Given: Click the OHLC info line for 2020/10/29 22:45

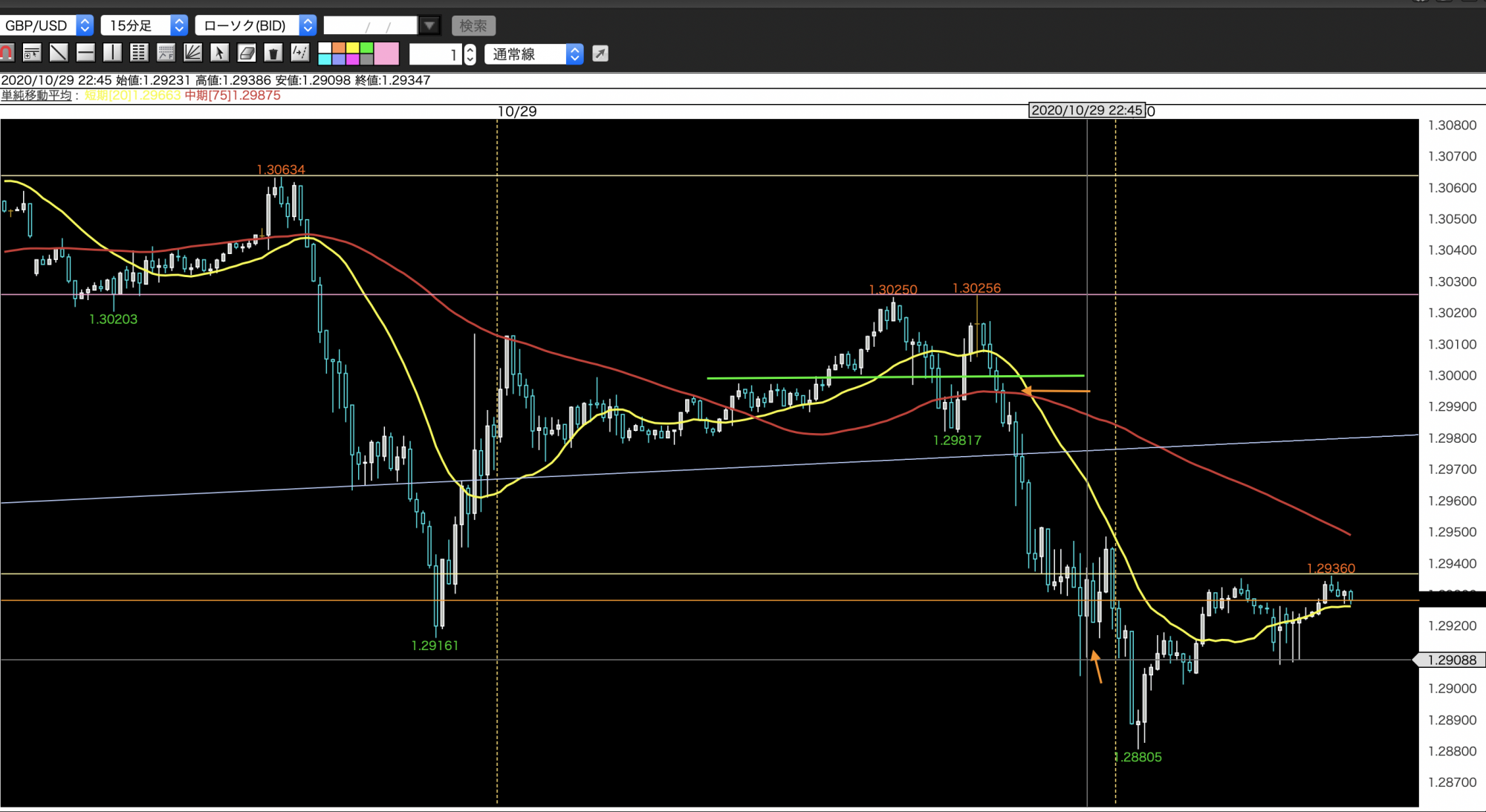Looking at the screenshot, I should point(215,80).
